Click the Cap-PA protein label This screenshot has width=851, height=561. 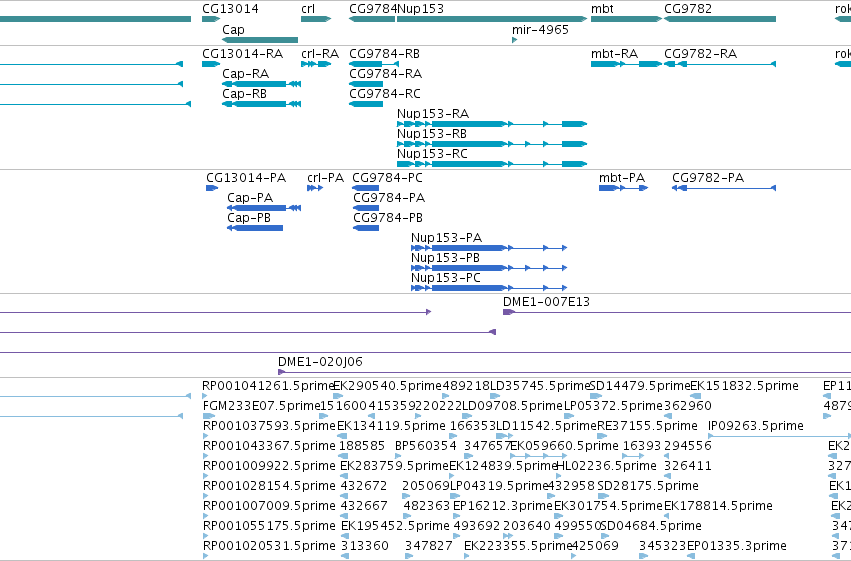pyautogui.click(x=250, y=198)
